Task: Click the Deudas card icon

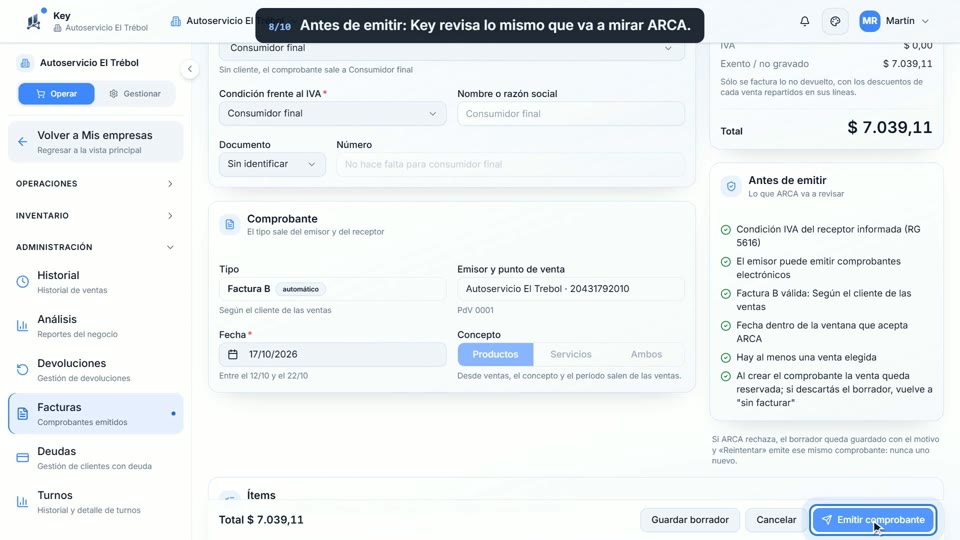Action: coord(23,458)
